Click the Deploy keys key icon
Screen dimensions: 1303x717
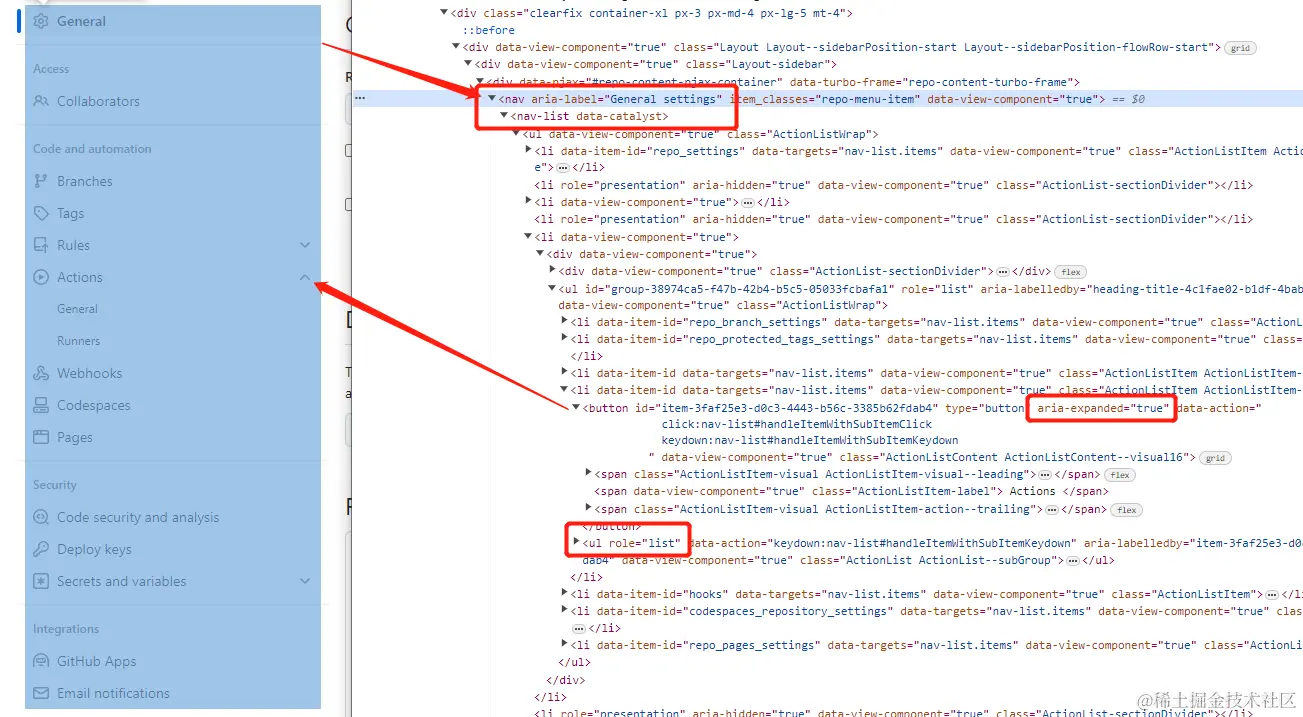pyautogui.click(x=41, y=549)
